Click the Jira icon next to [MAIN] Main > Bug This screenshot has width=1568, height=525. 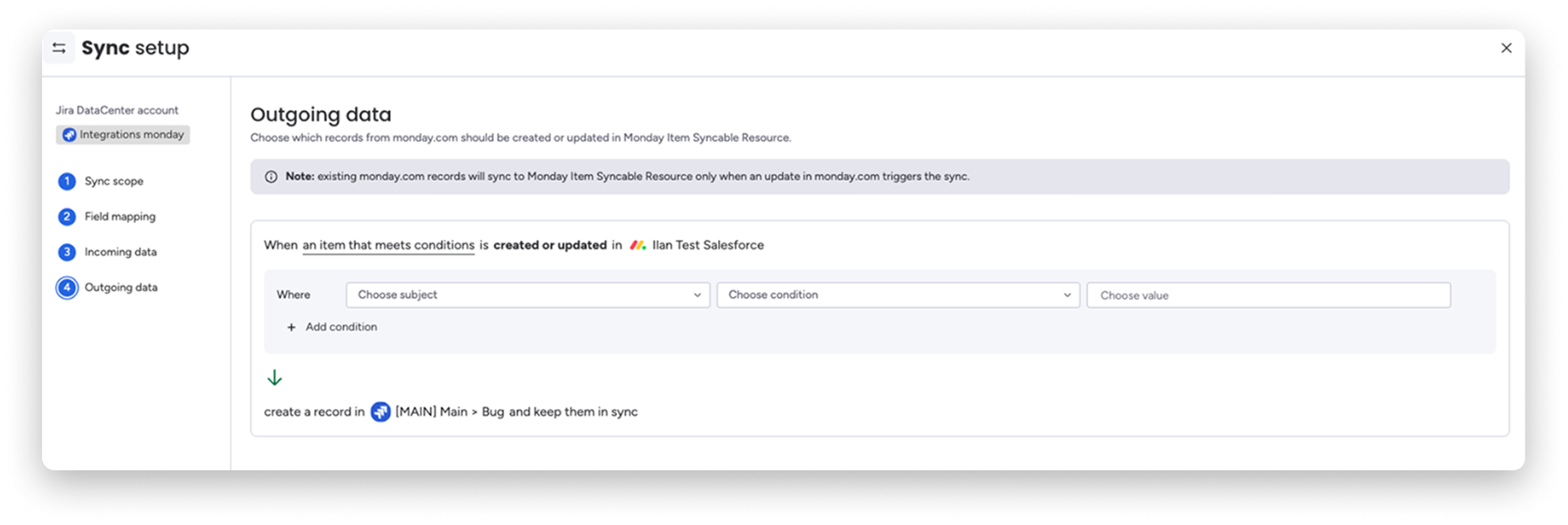coord(380,411)
